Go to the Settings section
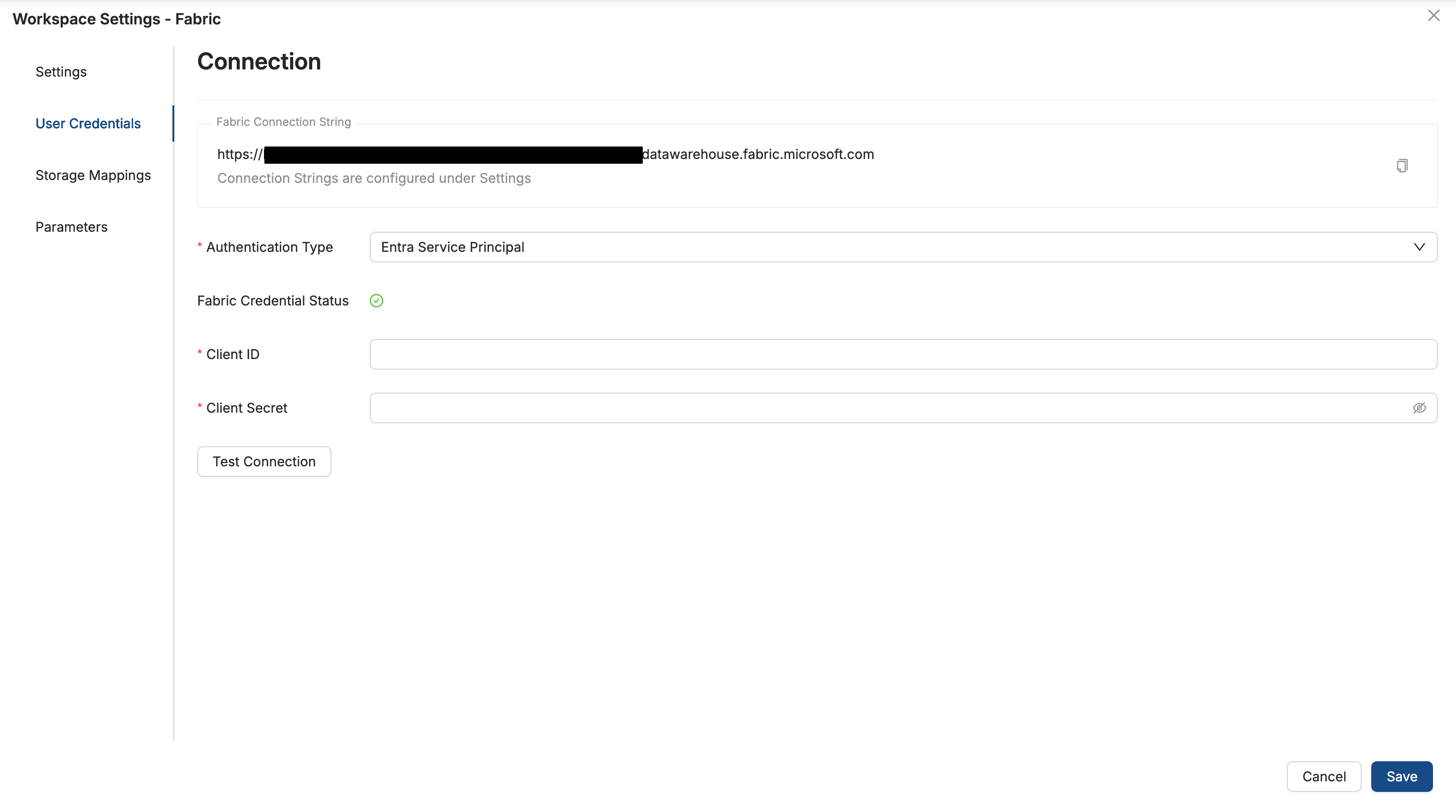The image size is (1456, 812). point(61,72)
